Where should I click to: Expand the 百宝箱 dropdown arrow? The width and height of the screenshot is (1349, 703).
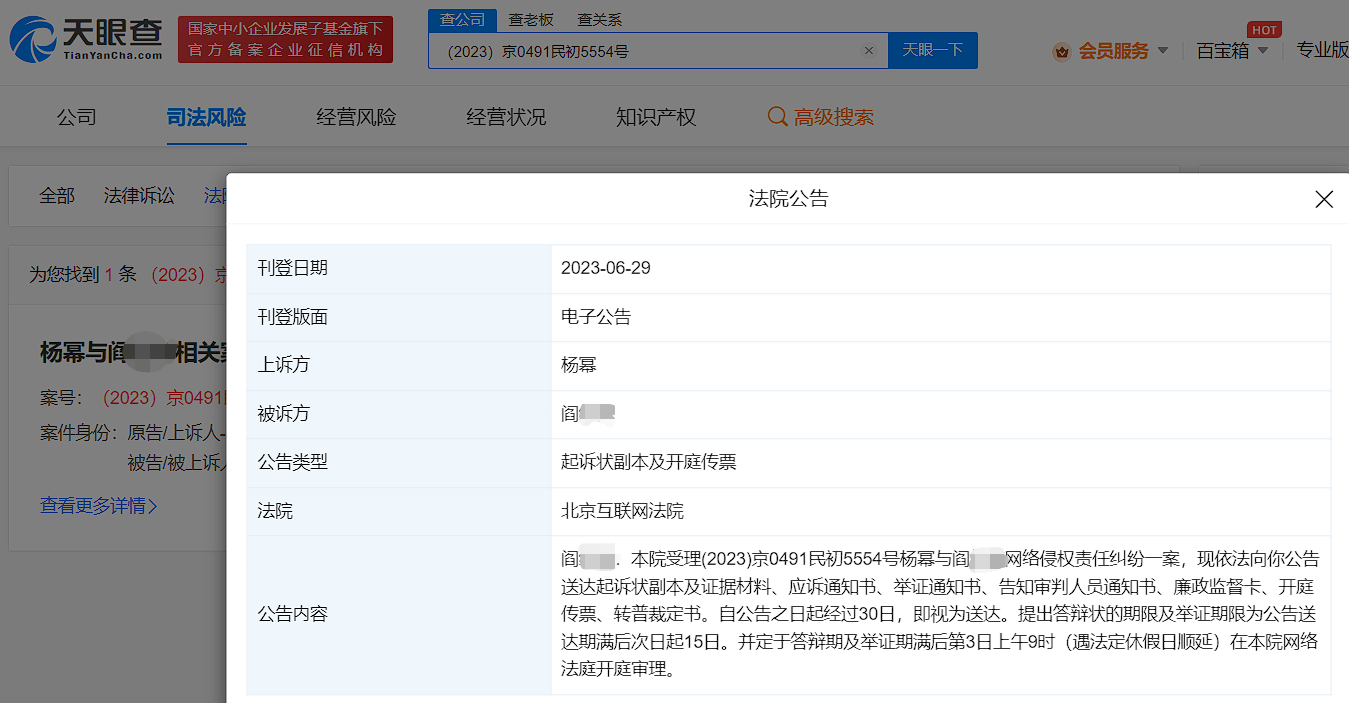1263,51
